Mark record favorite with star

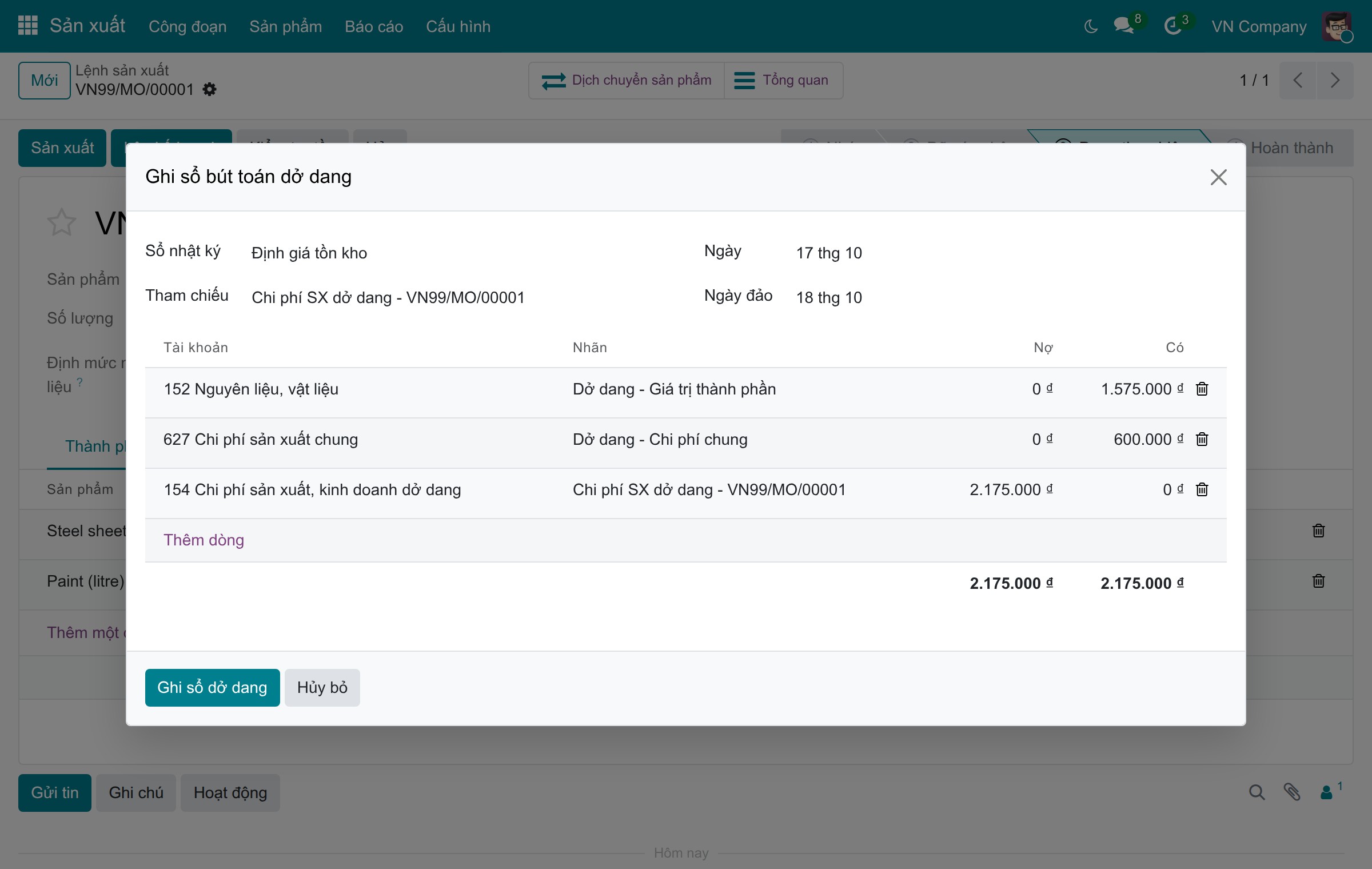(61, 222)
